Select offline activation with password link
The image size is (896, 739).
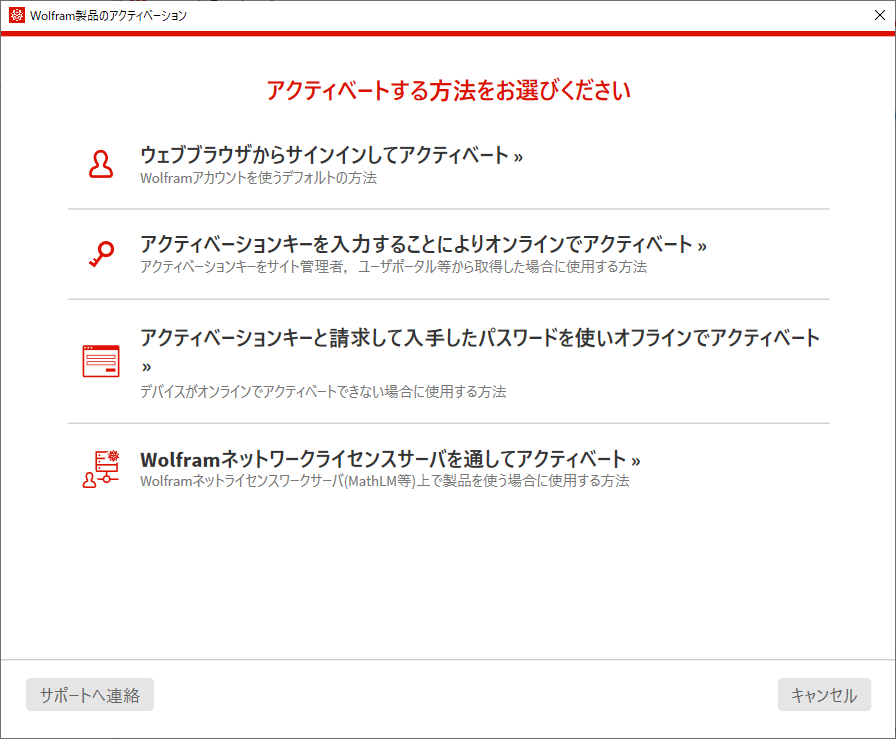tap(480, 350)
